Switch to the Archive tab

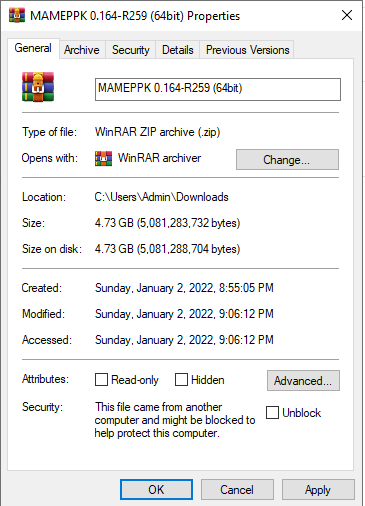tap(82, 50)
